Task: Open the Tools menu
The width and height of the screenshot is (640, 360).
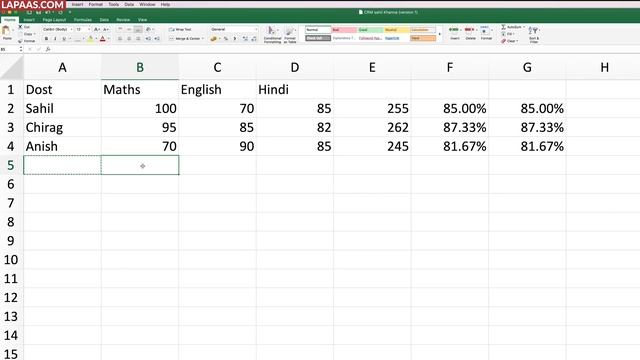Action: click(x=114, y=4)
